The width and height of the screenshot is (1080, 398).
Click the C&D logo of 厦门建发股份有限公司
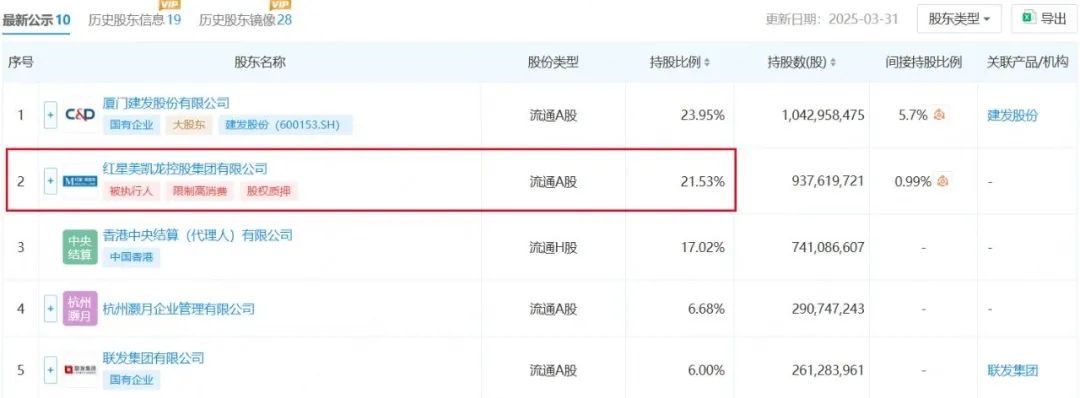point(81,115)
